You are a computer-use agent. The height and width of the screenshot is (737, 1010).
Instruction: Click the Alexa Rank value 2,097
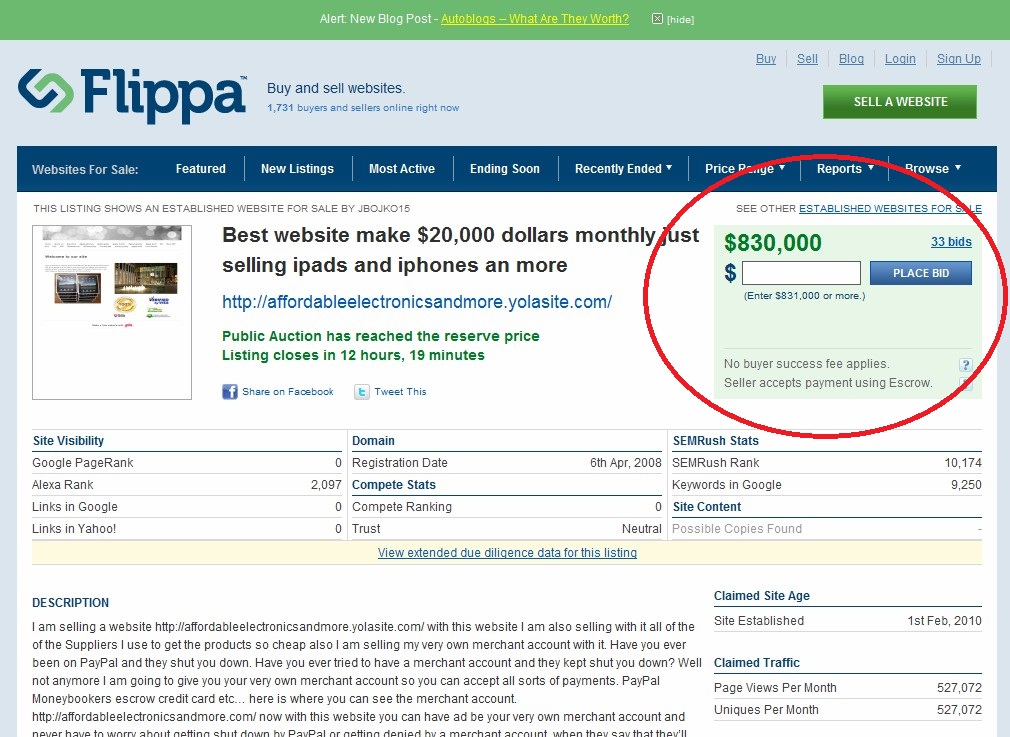click(x=326, y=484)
